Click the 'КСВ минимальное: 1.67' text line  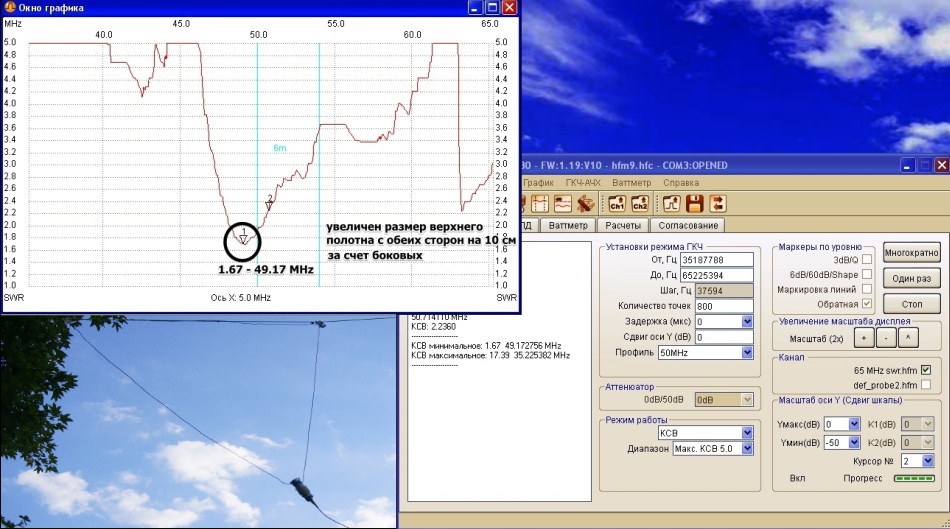[487, 345]
